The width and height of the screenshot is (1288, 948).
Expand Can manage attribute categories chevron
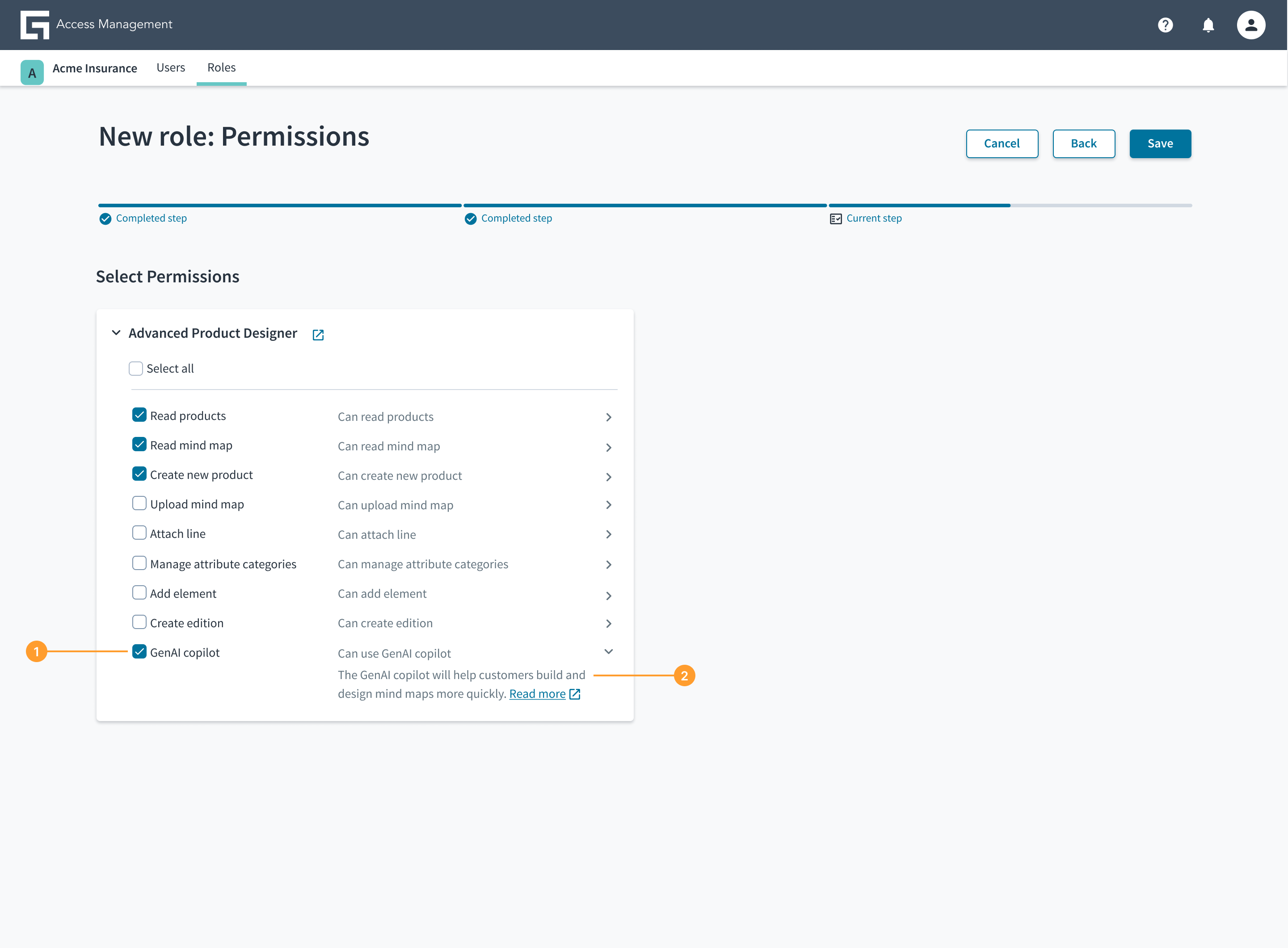[608, 565]
